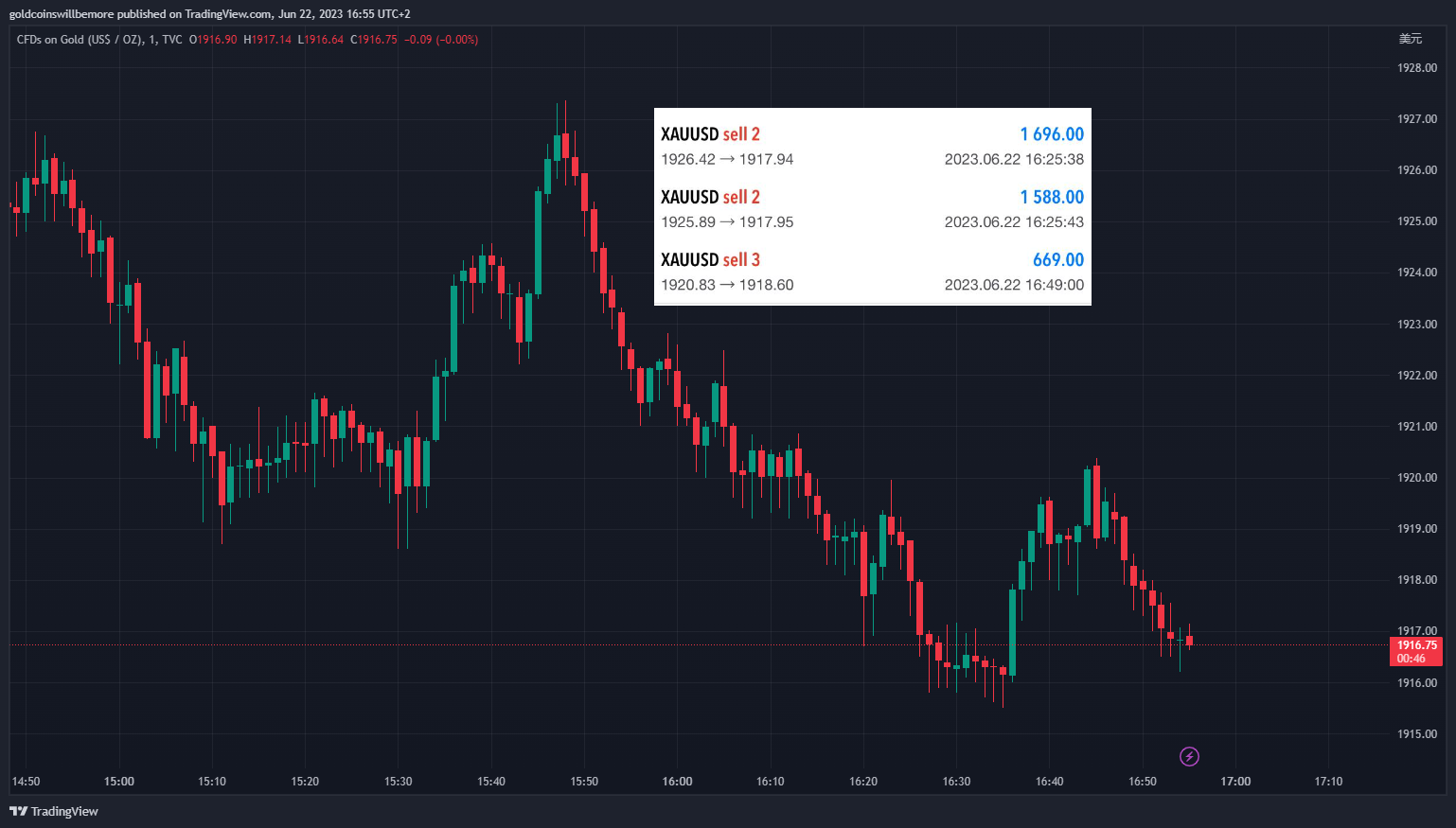1456x828 pixels.
Task: Click the 1921.00 price axis label
Action: point(1417,426)
